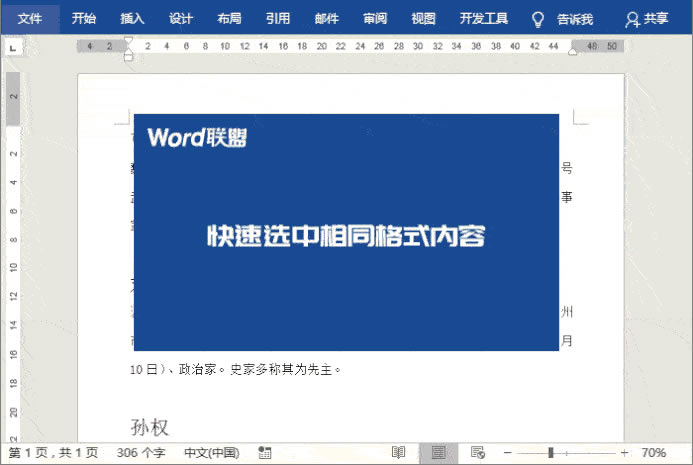This screenshot has height=465, width=693.
Task: Click the title 快速选中相同格式内容
Action: click(x=346, y=236)
